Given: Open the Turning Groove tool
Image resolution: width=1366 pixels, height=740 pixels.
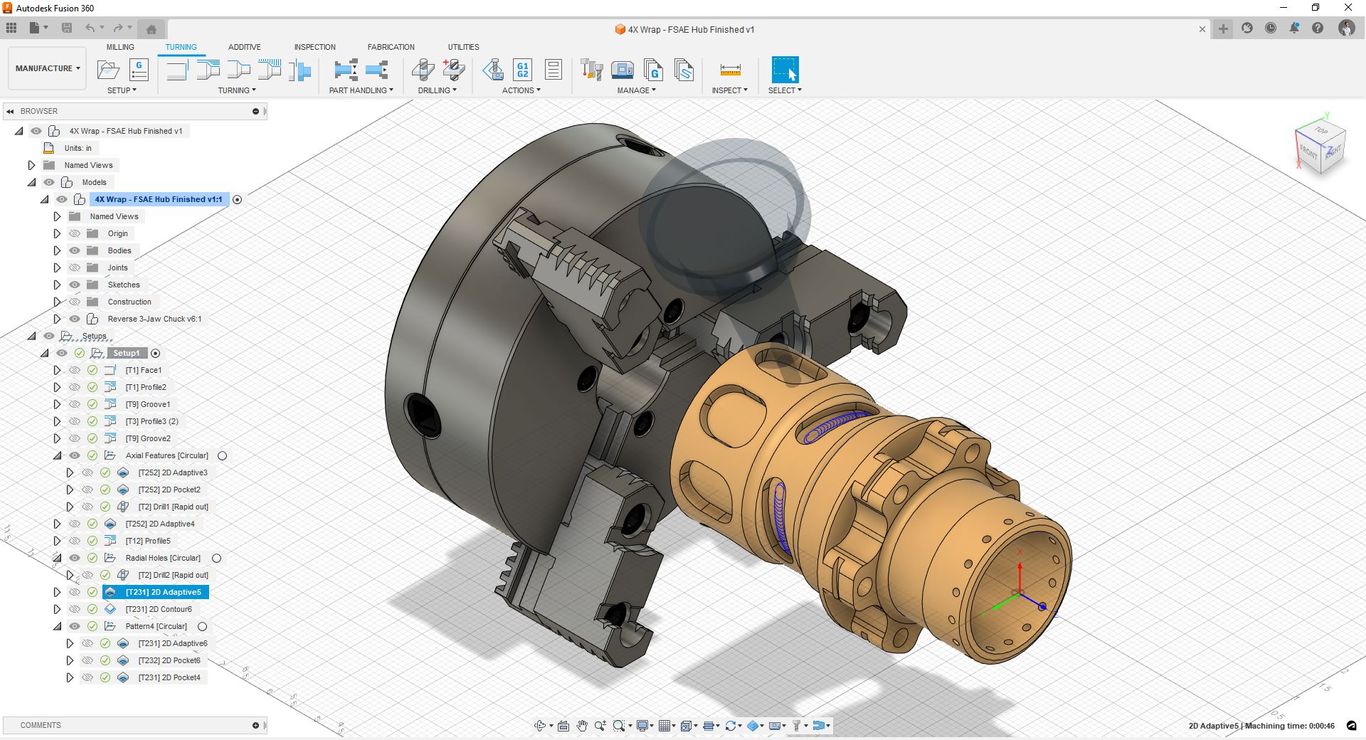Looking at the screenshot, I should [240, 70].
